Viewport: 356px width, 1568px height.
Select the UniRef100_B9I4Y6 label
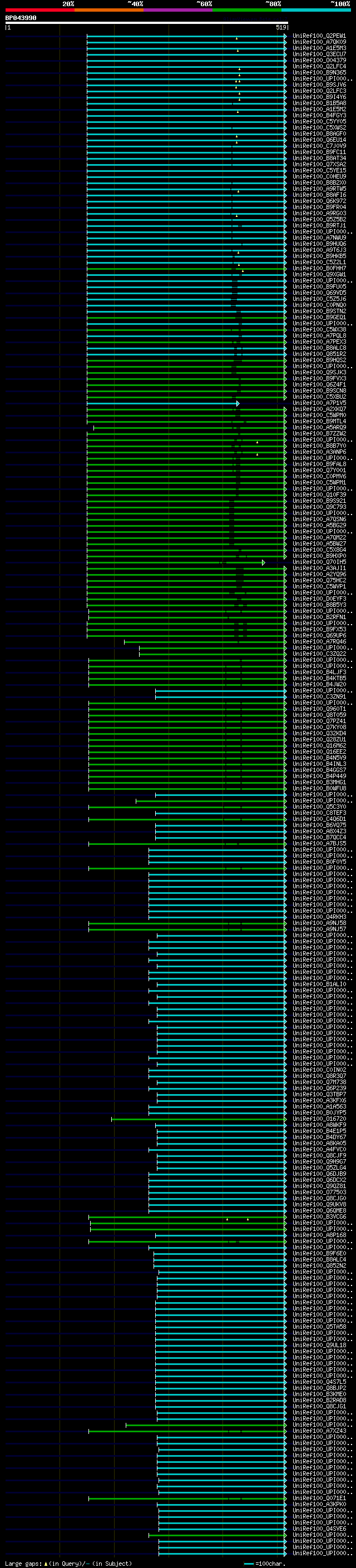319,97
